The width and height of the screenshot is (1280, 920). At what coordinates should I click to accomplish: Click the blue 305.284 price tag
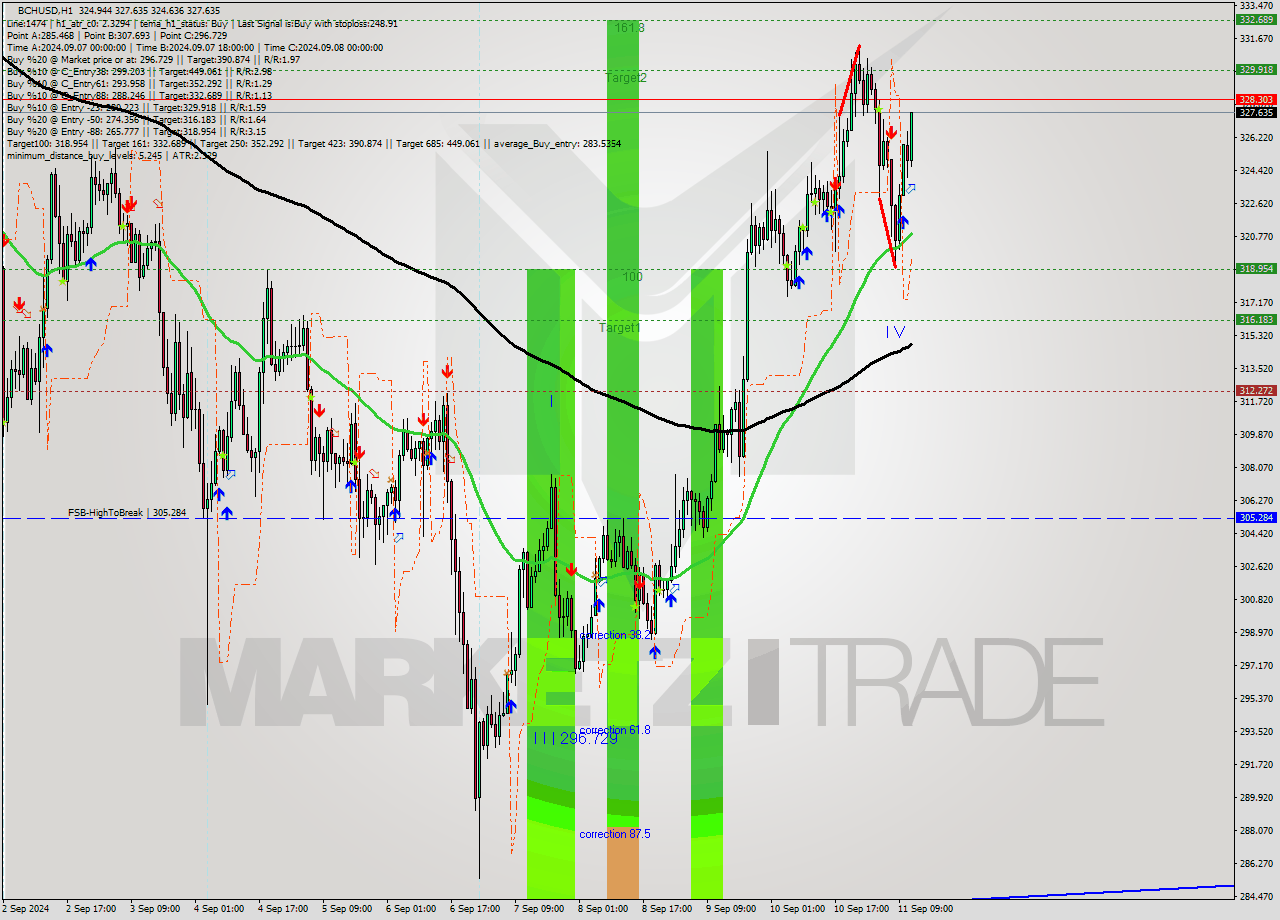1256,517
